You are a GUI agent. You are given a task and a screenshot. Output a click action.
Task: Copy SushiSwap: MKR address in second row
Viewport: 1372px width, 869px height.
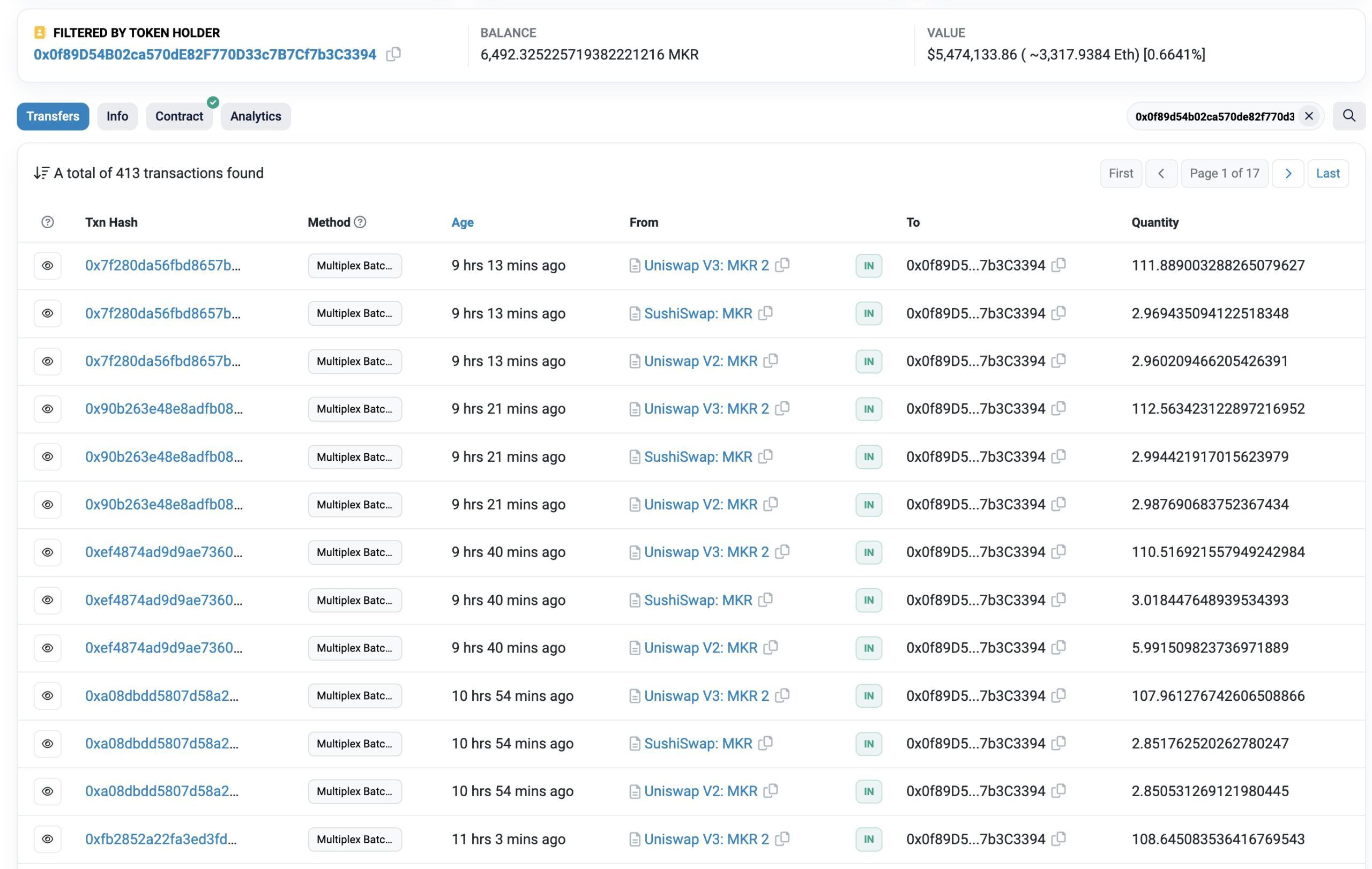tap(766, 313)
